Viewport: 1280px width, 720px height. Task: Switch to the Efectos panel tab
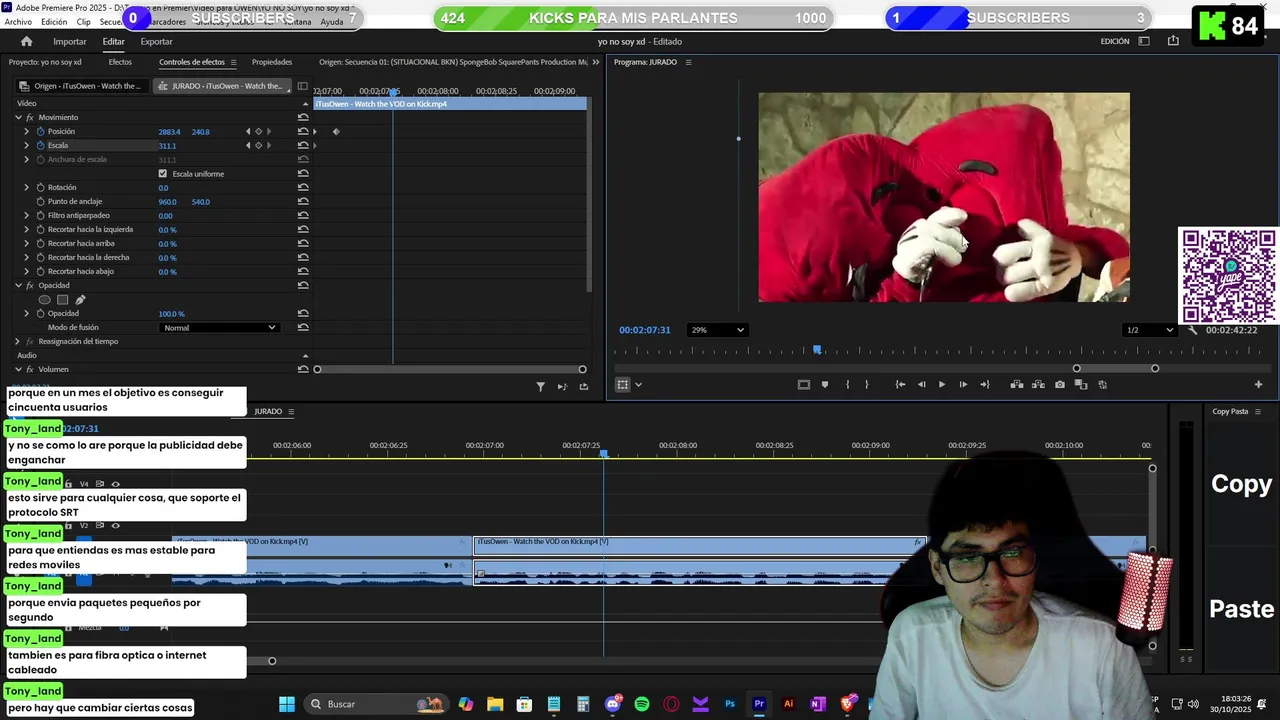click(120, 62)
